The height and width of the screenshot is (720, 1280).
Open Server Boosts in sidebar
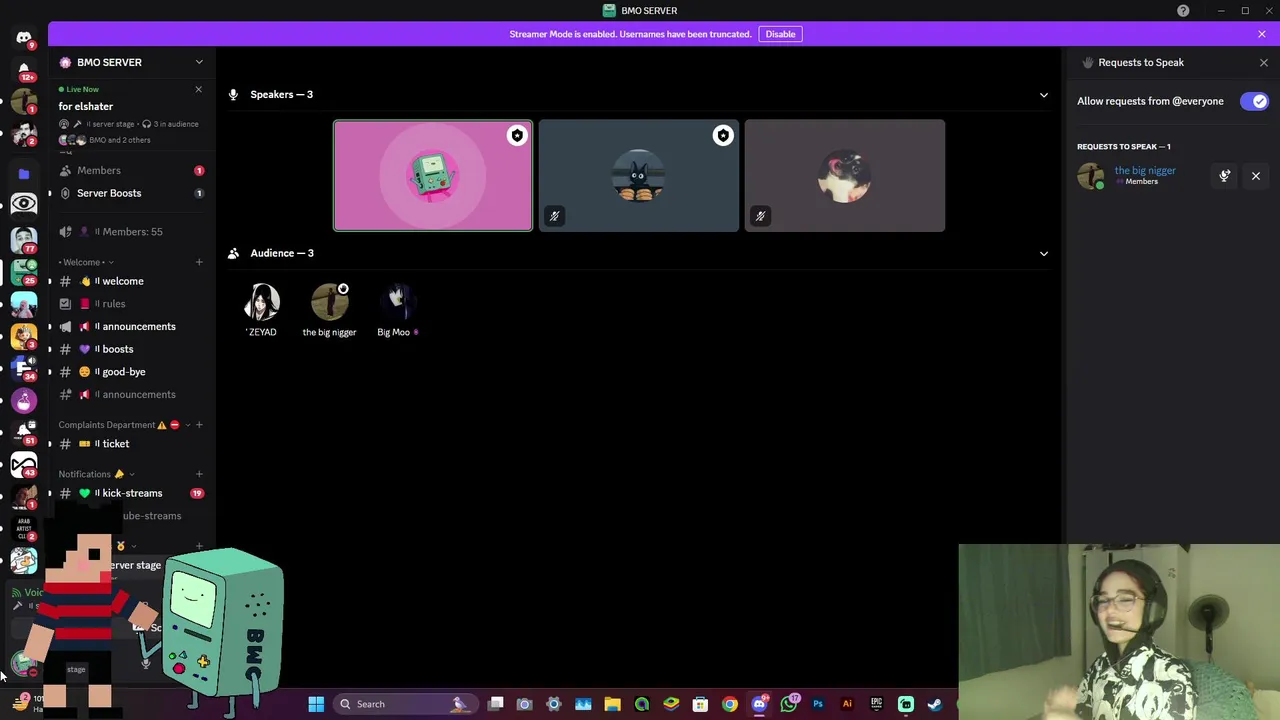tap(131, 193)
